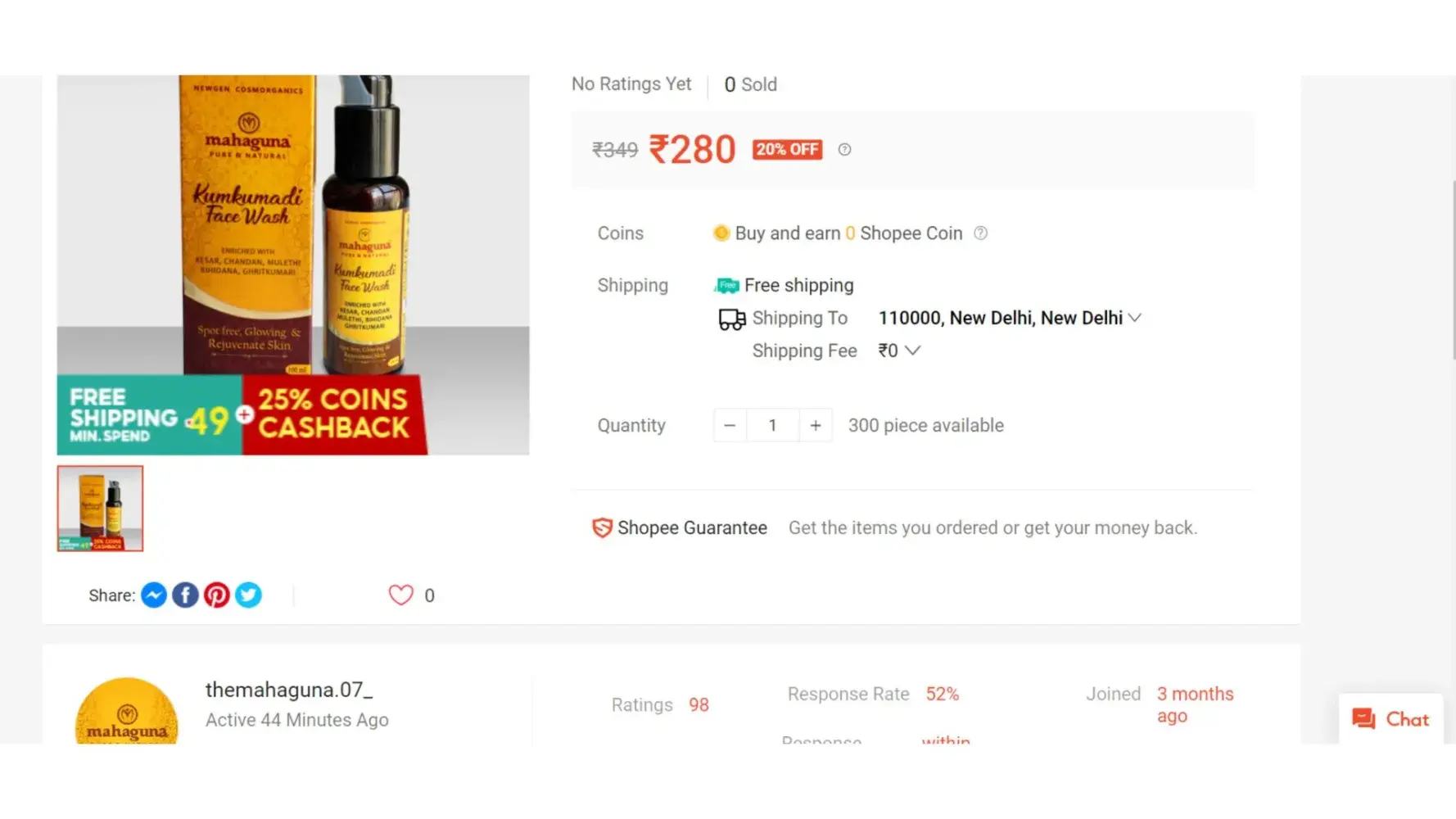The image size is (1456, 819).
Task: Open seller themahaguna.07_ profile name
Action: [x=289, y=690]
